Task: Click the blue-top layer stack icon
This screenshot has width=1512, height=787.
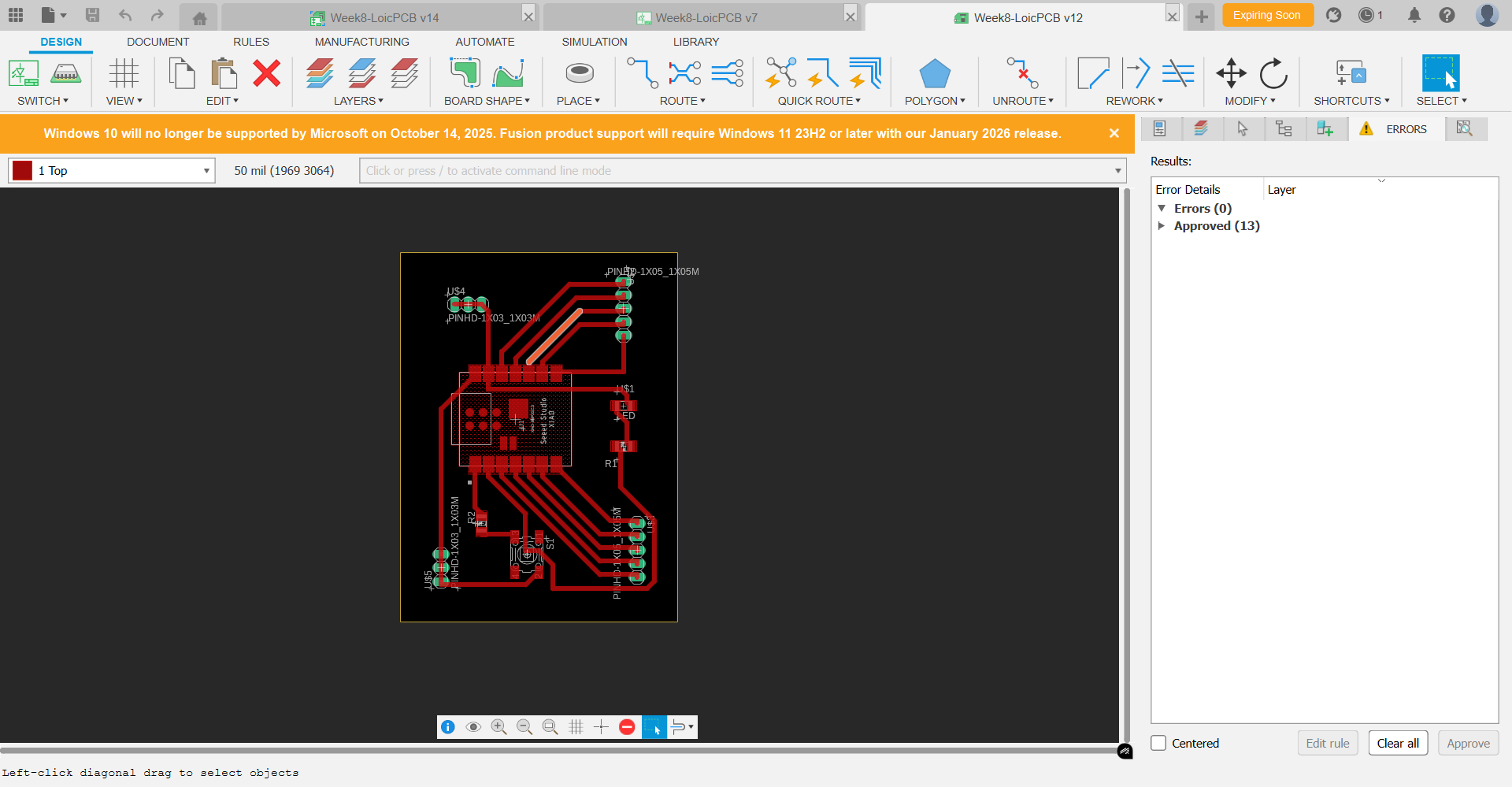Action: pos(362,74)
